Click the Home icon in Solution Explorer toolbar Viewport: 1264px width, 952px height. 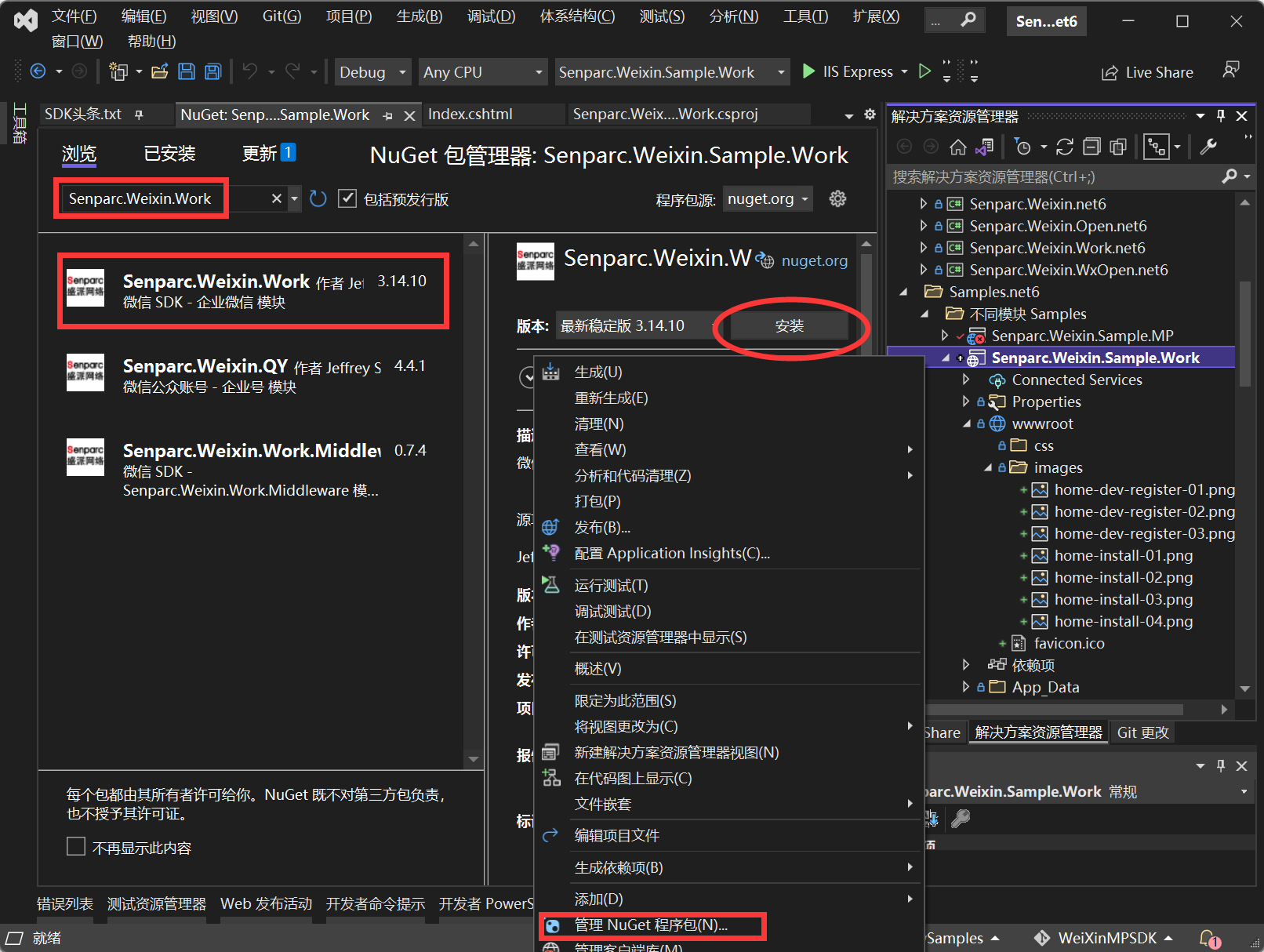click(957, 147)
